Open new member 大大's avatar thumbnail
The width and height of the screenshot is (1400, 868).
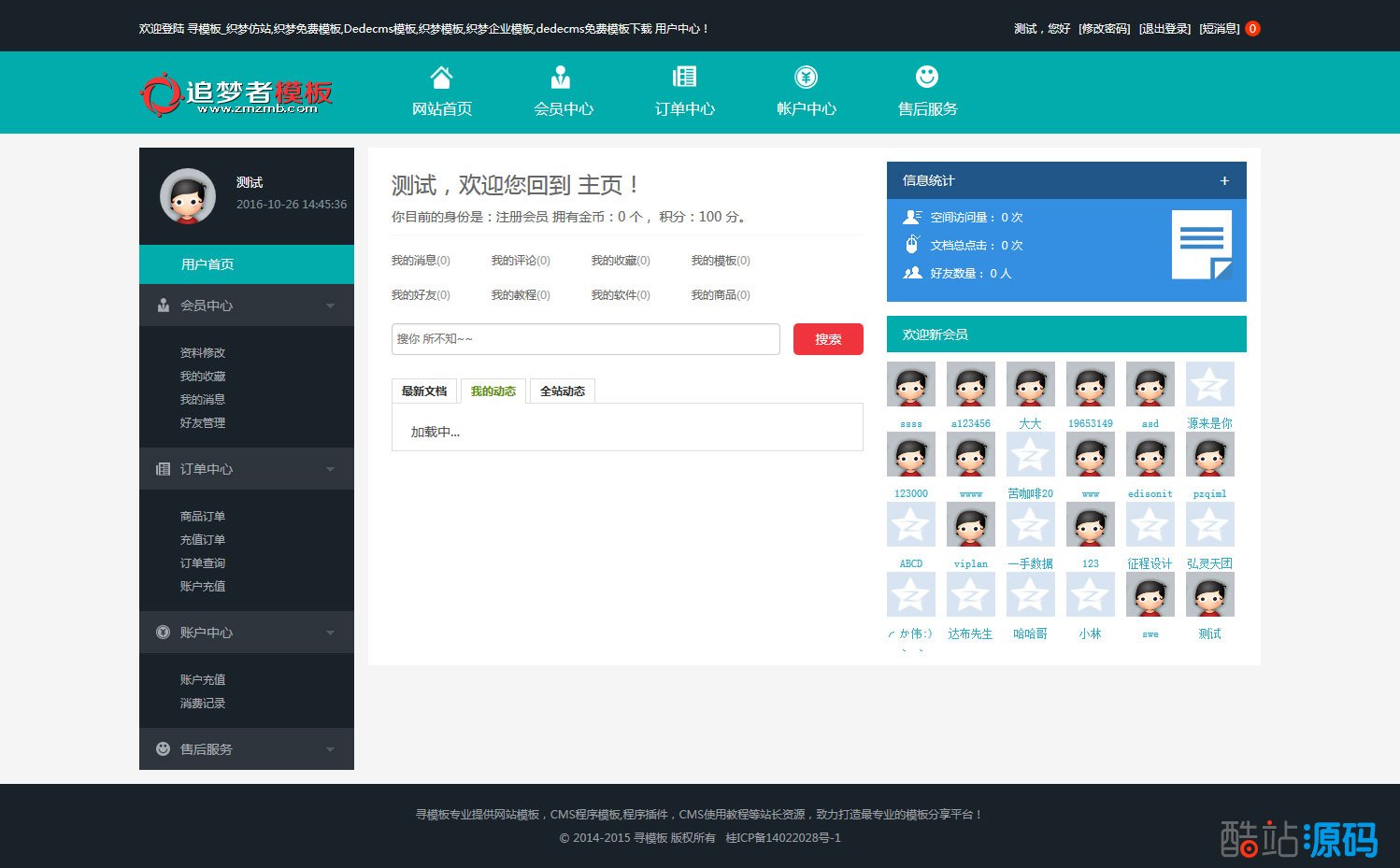tap(1030, 384)
